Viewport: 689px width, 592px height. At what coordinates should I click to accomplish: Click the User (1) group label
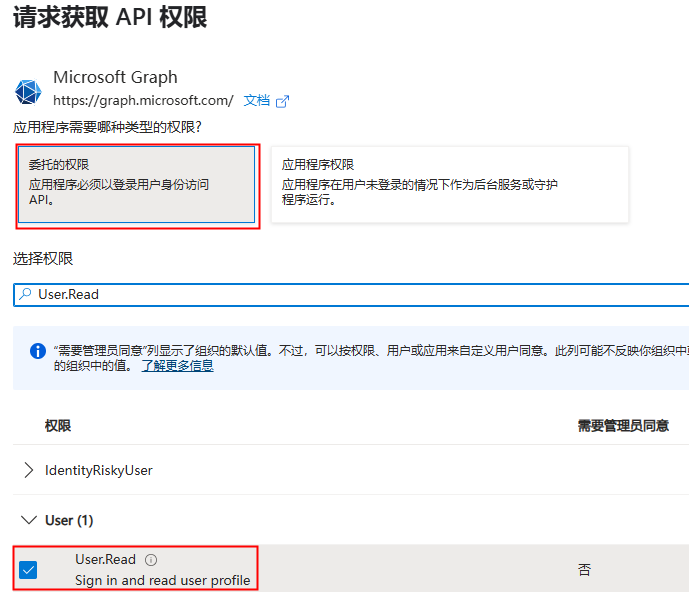(69, 520)
